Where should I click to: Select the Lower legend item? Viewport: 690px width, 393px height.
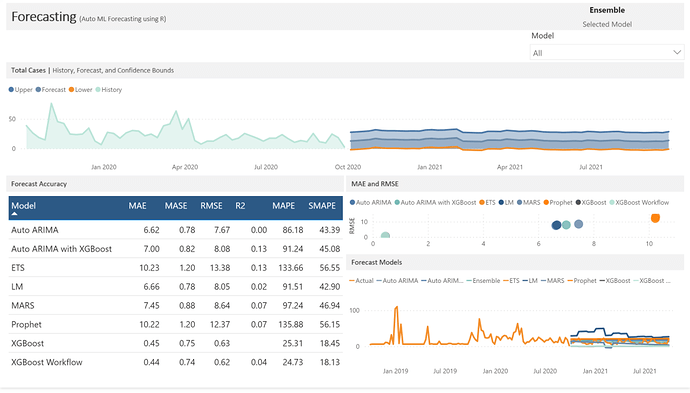point(81,90)
